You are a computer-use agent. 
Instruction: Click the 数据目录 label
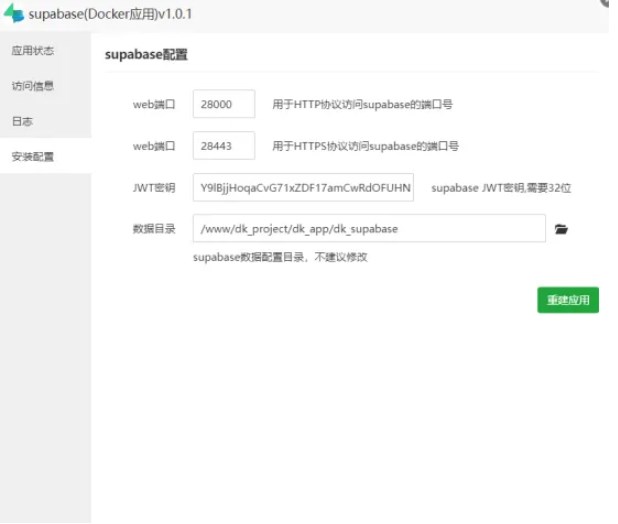[x=154, y=229]
